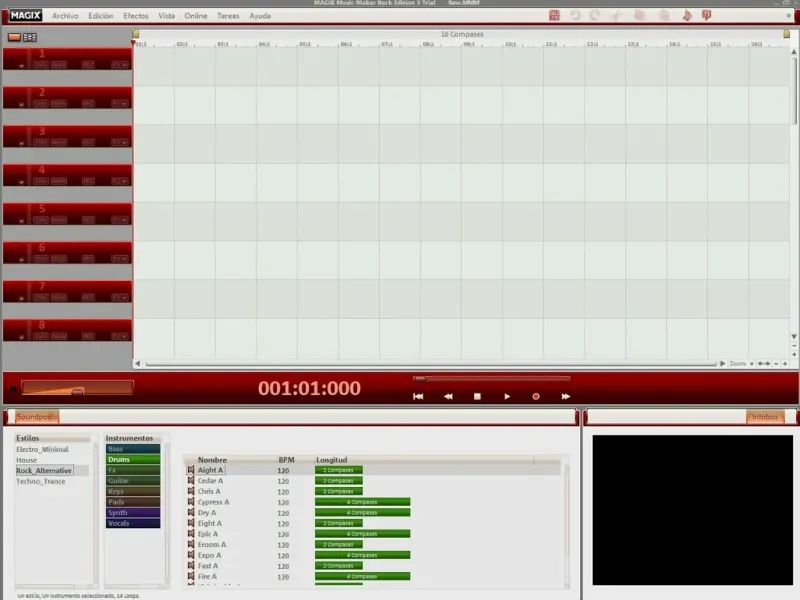Screen dimensions: 800x600
Task: Preview the Fast A loop speaker icon
Action: coord(191,566)
